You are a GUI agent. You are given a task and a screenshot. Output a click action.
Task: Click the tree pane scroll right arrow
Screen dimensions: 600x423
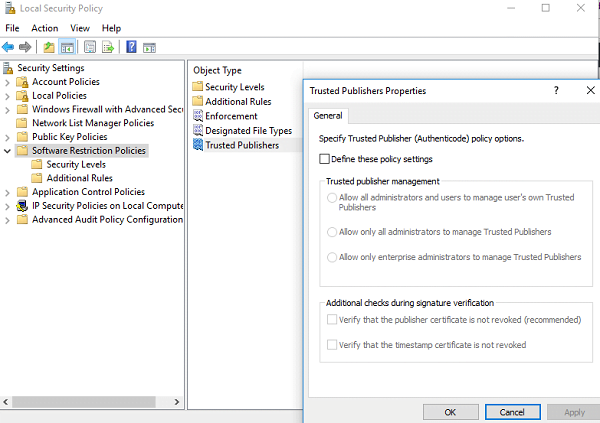177,402
